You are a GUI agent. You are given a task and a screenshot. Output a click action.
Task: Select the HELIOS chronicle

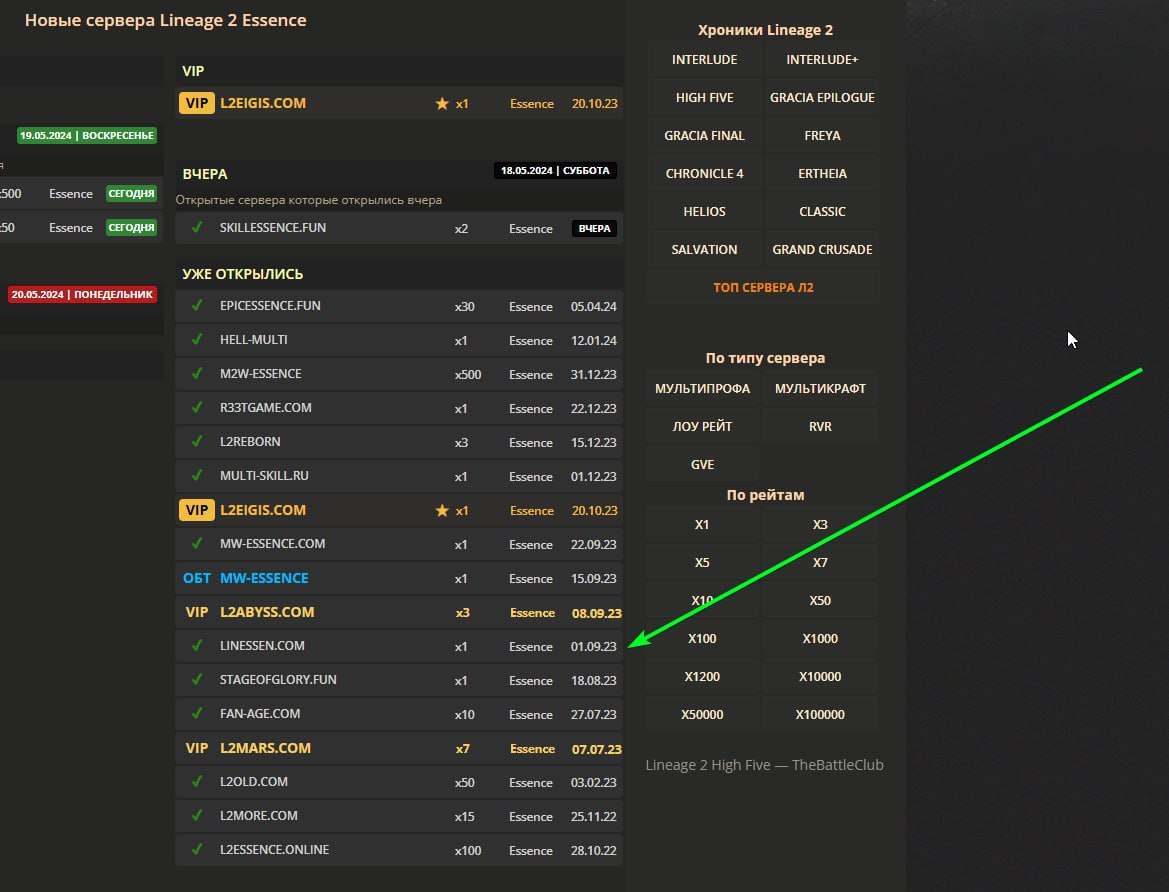click(x=705, y=212)
